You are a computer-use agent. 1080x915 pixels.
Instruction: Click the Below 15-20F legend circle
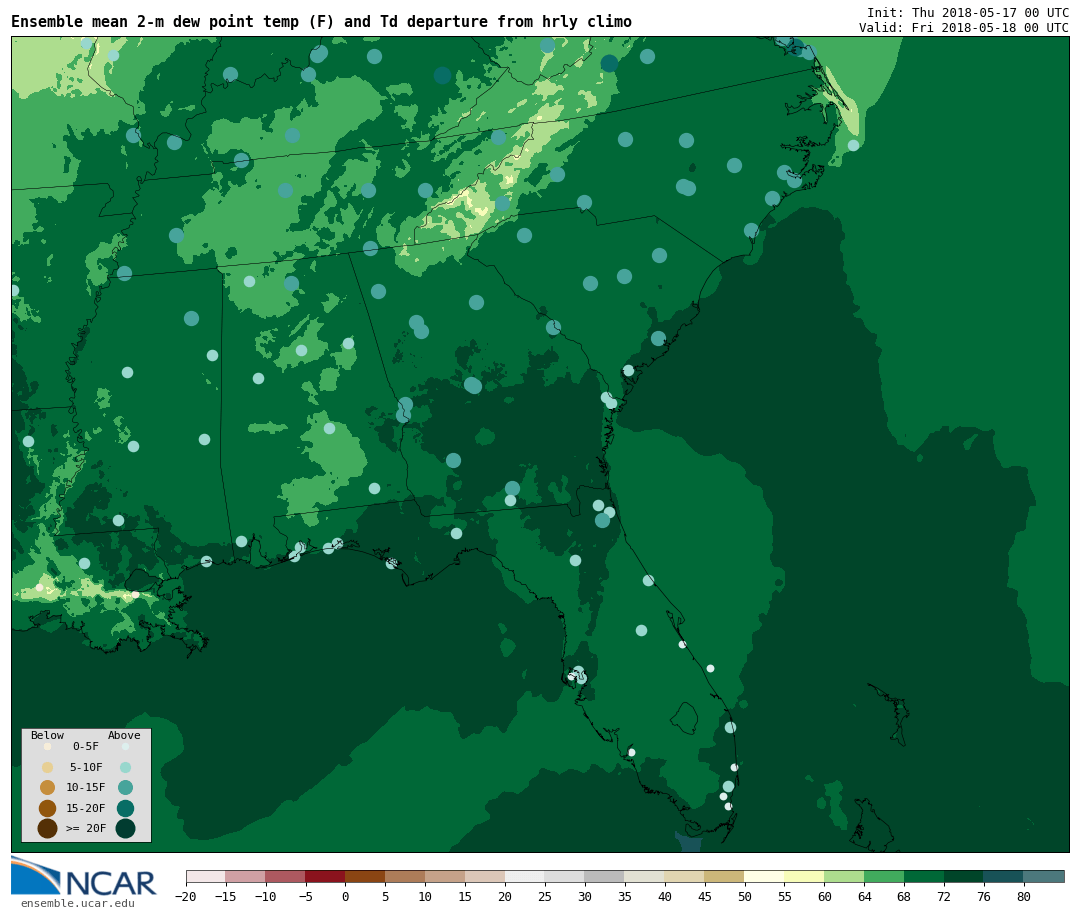(48, 808)
